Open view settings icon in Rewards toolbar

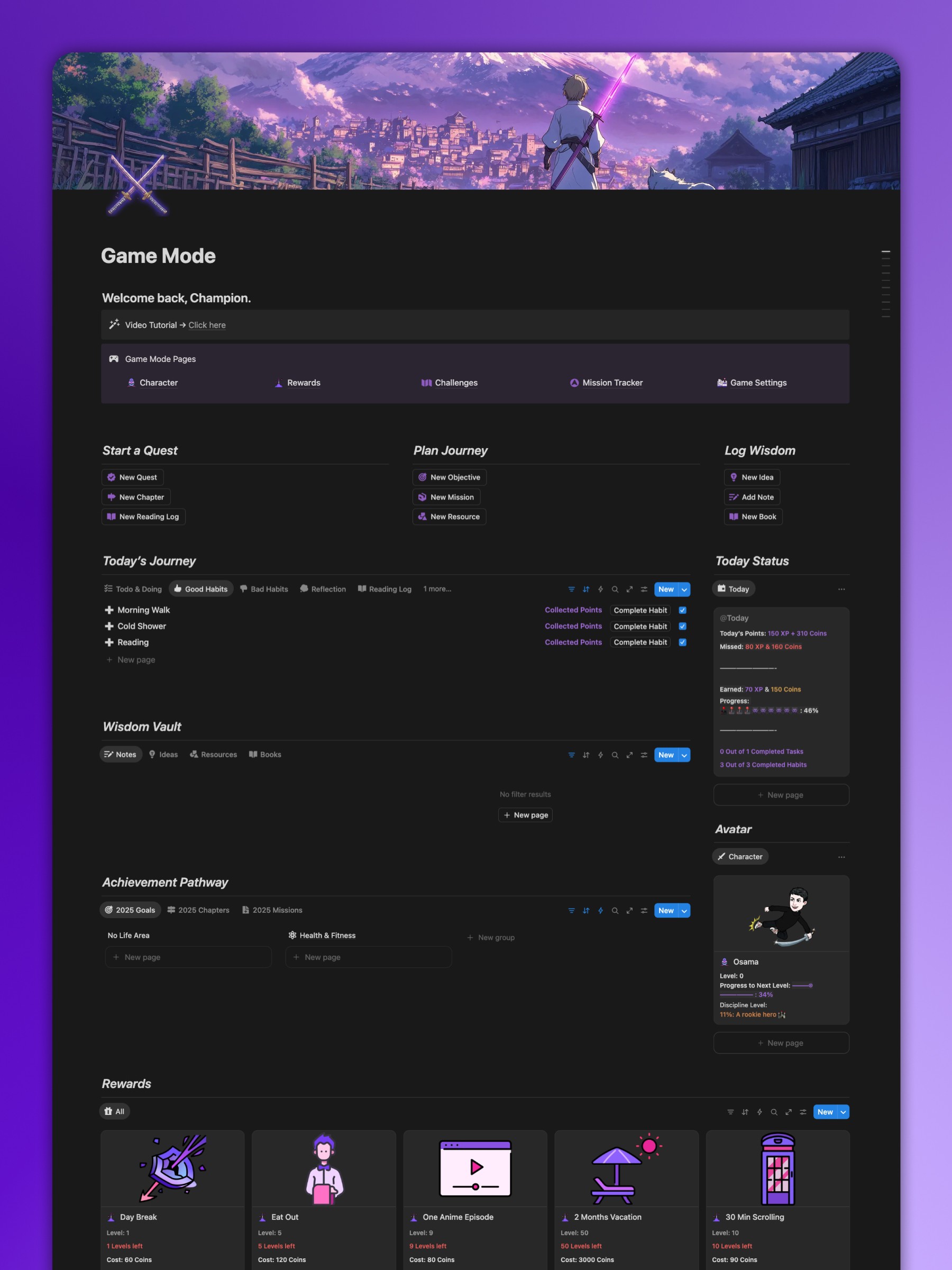[x=803, y=1112]
